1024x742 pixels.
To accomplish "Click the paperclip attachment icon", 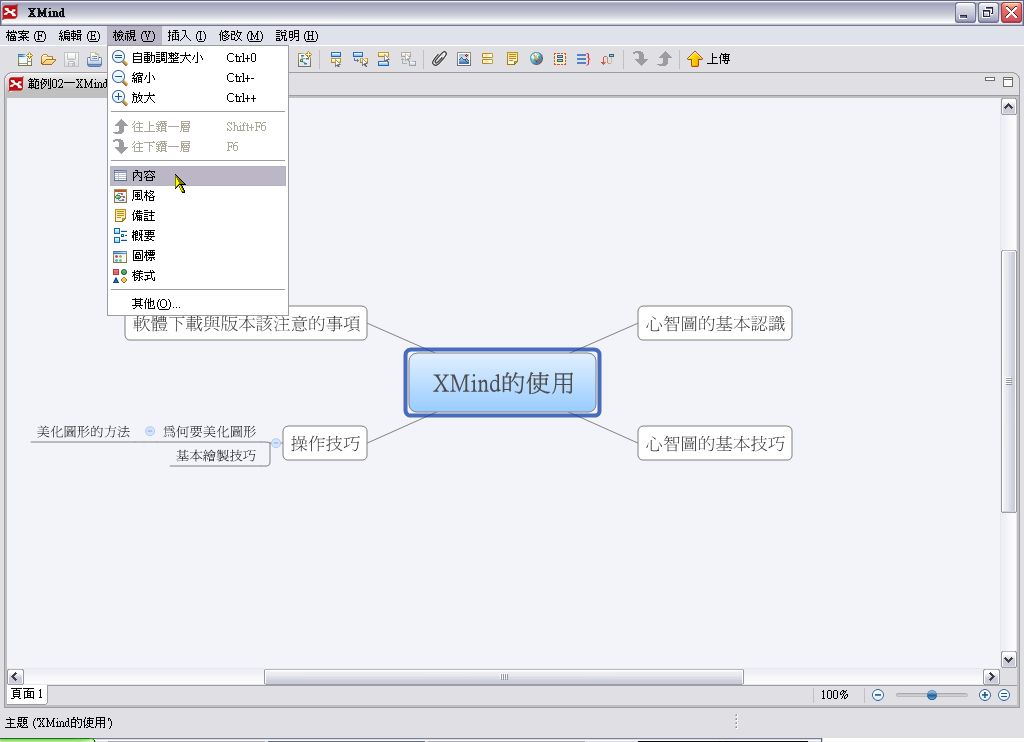I will click(x=439, y=59).
